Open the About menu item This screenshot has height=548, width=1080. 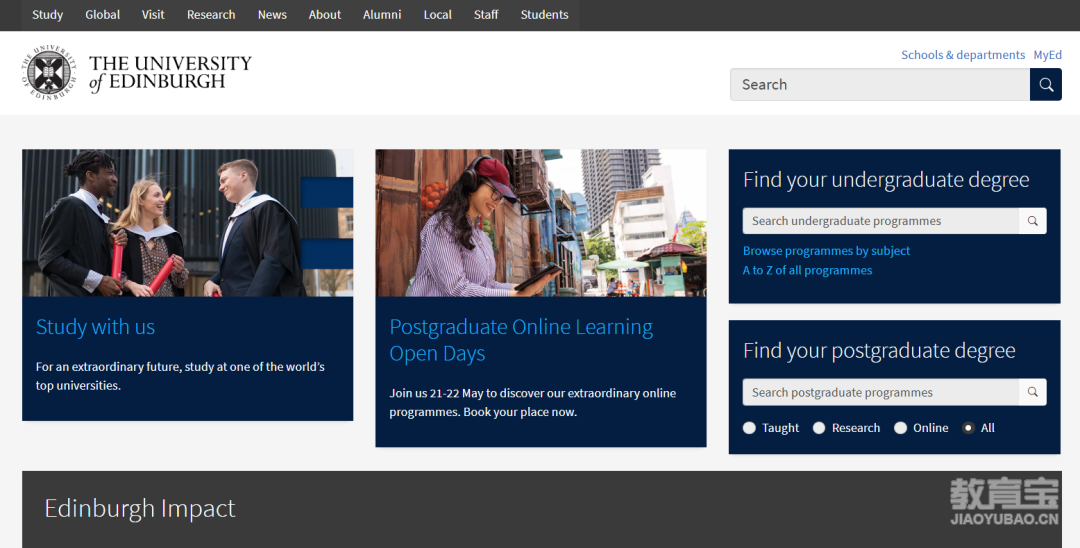click(x=324, y=14)
